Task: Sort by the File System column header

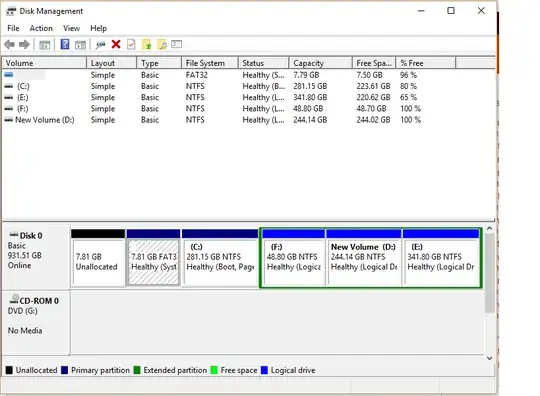Action: 210,63
